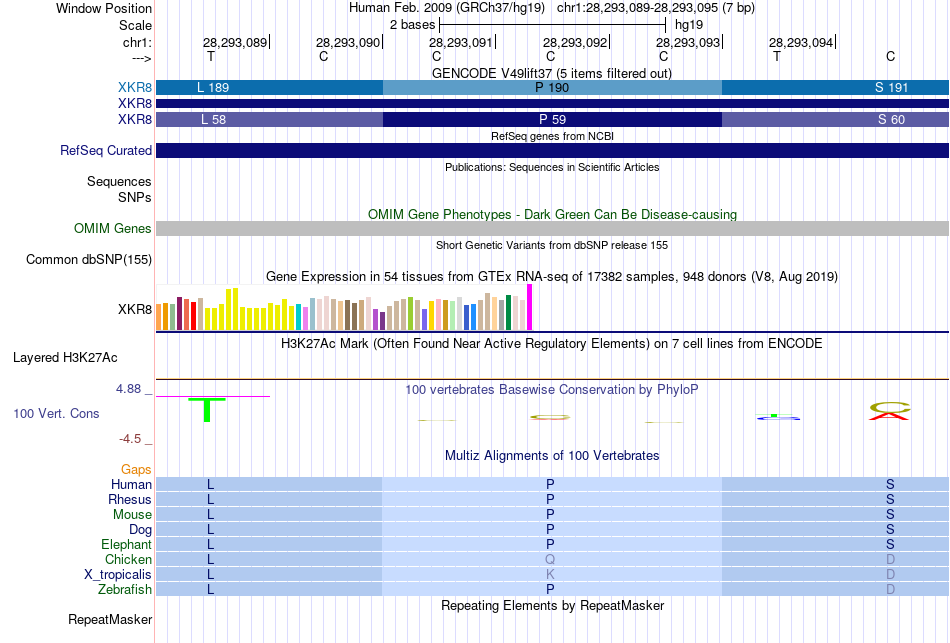Click the gray OMIM Genes bar
This screenshot has height=643, width=950.
point(552,228)
